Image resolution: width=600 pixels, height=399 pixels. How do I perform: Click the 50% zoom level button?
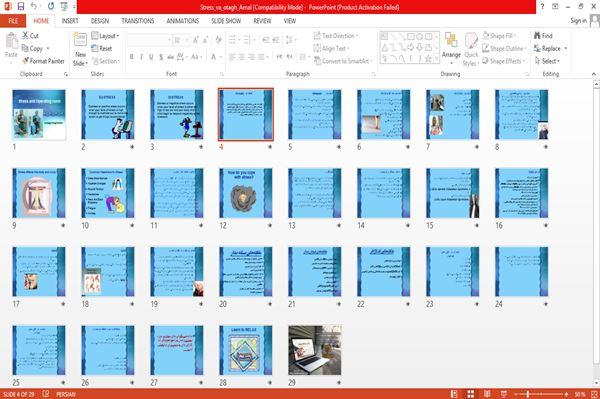[580, 394]
